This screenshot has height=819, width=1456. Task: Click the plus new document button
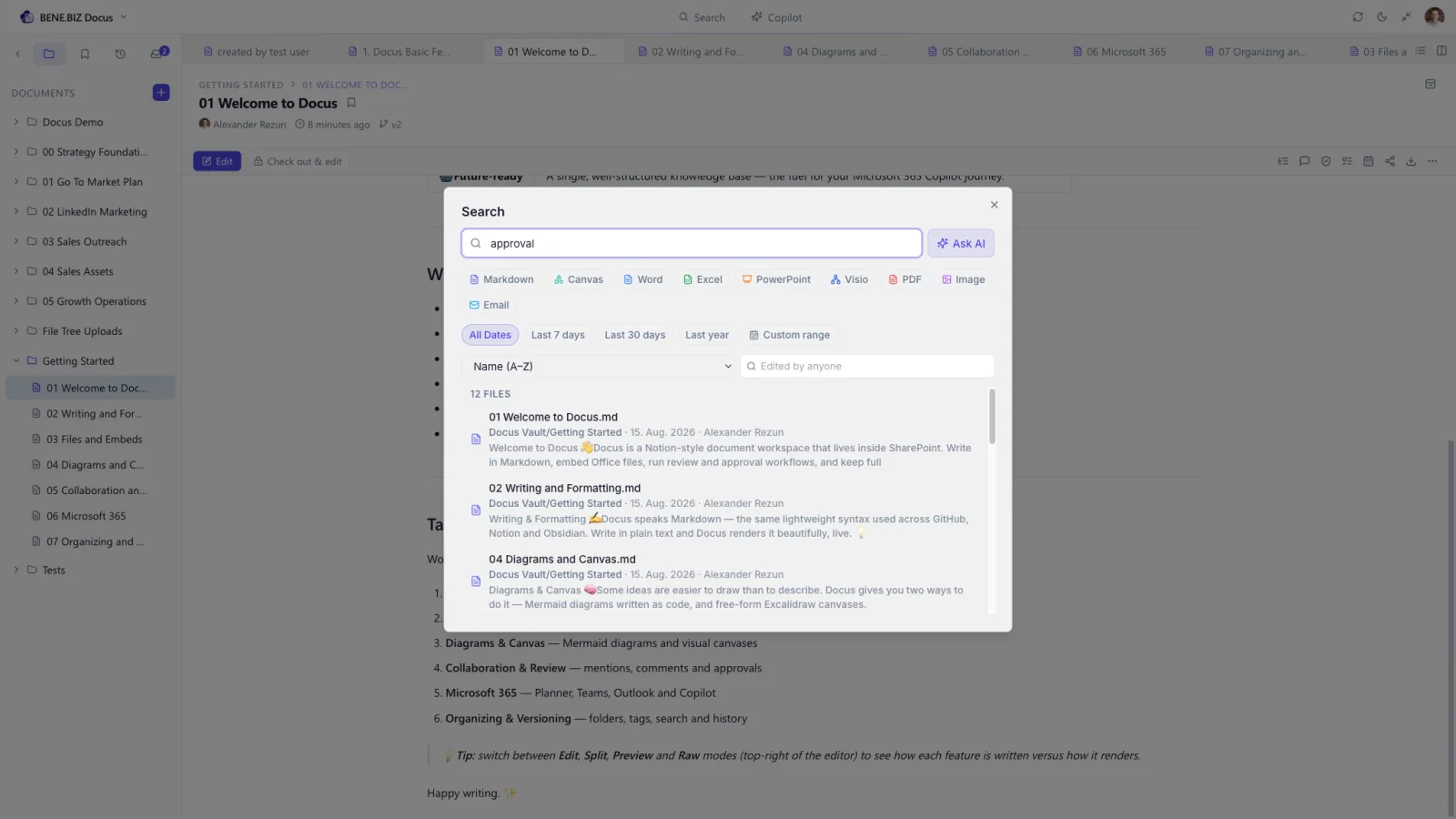pyautogui.click(x=161, y=92)
